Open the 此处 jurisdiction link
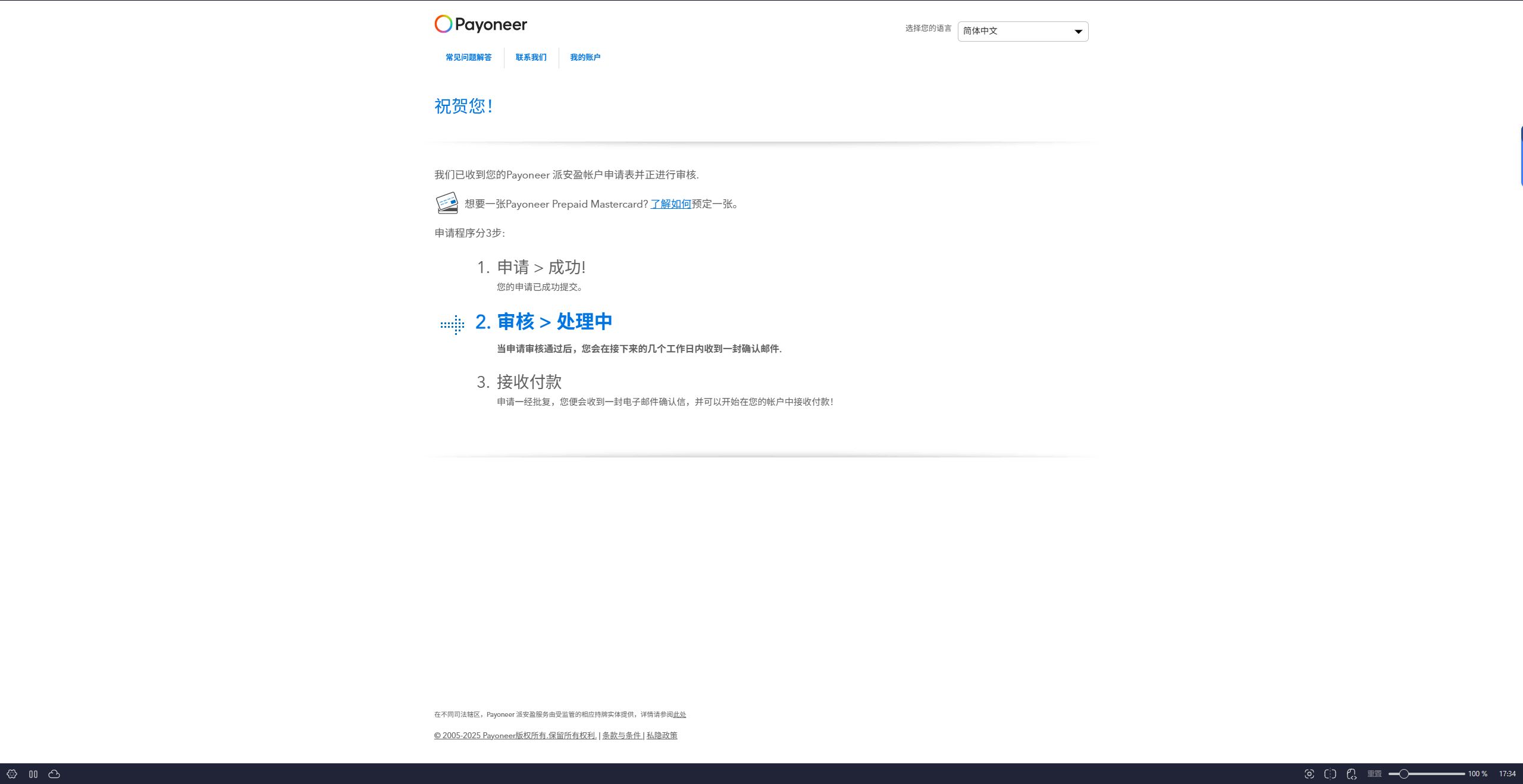 pos(679,714)
